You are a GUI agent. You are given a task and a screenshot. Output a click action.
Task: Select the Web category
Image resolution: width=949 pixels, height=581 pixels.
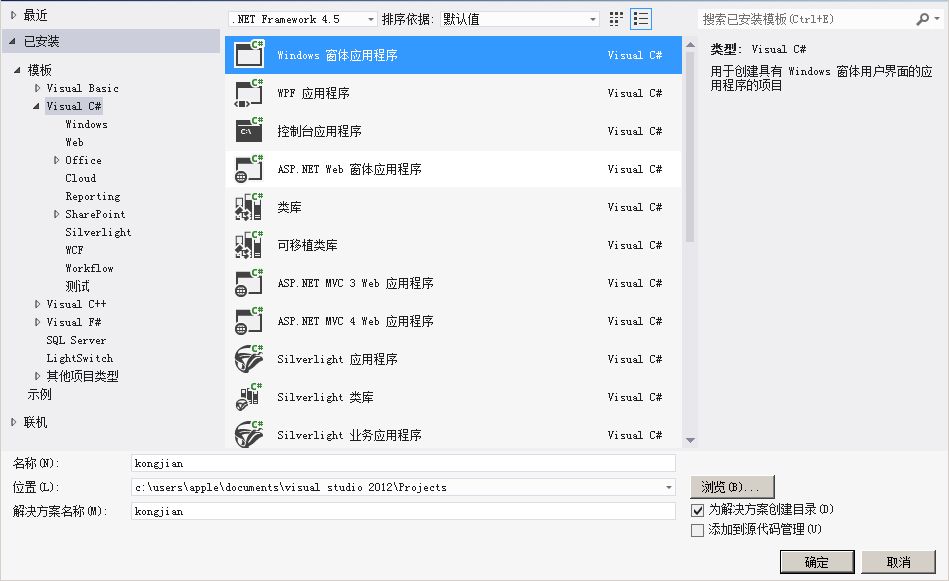coord(74,142)
